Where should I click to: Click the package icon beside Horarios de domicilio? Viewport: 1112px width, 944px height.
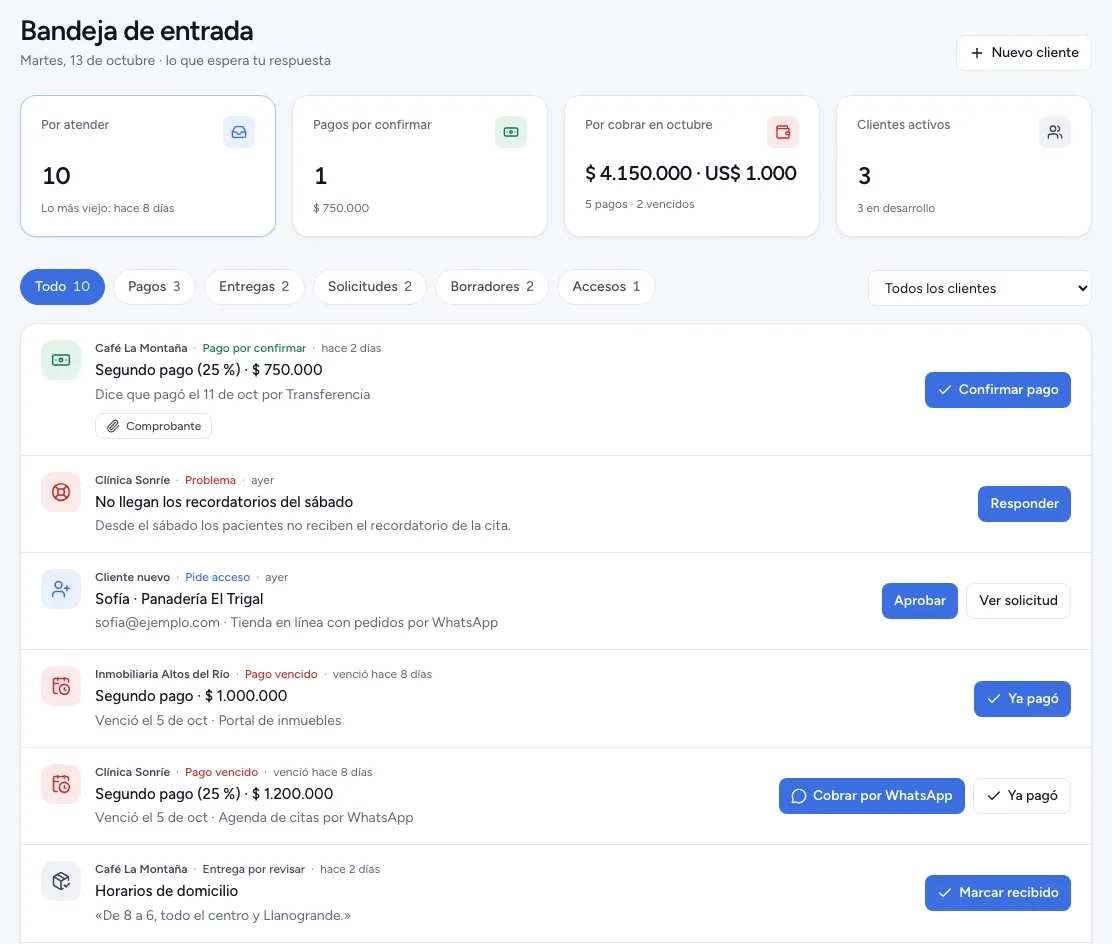click(x=61, y=881)
